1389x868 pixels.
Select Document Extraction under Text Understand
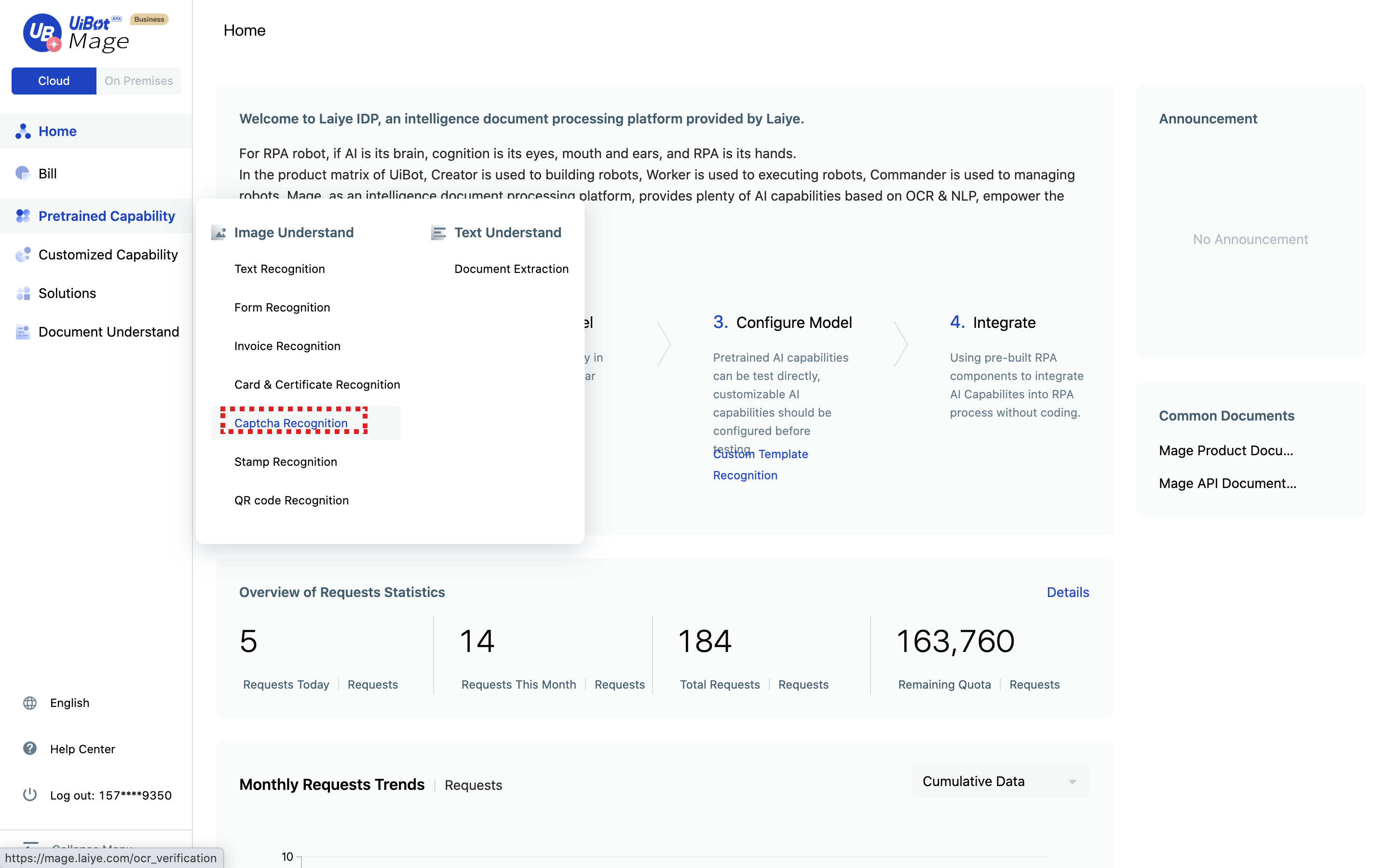[x=511, y=268]
